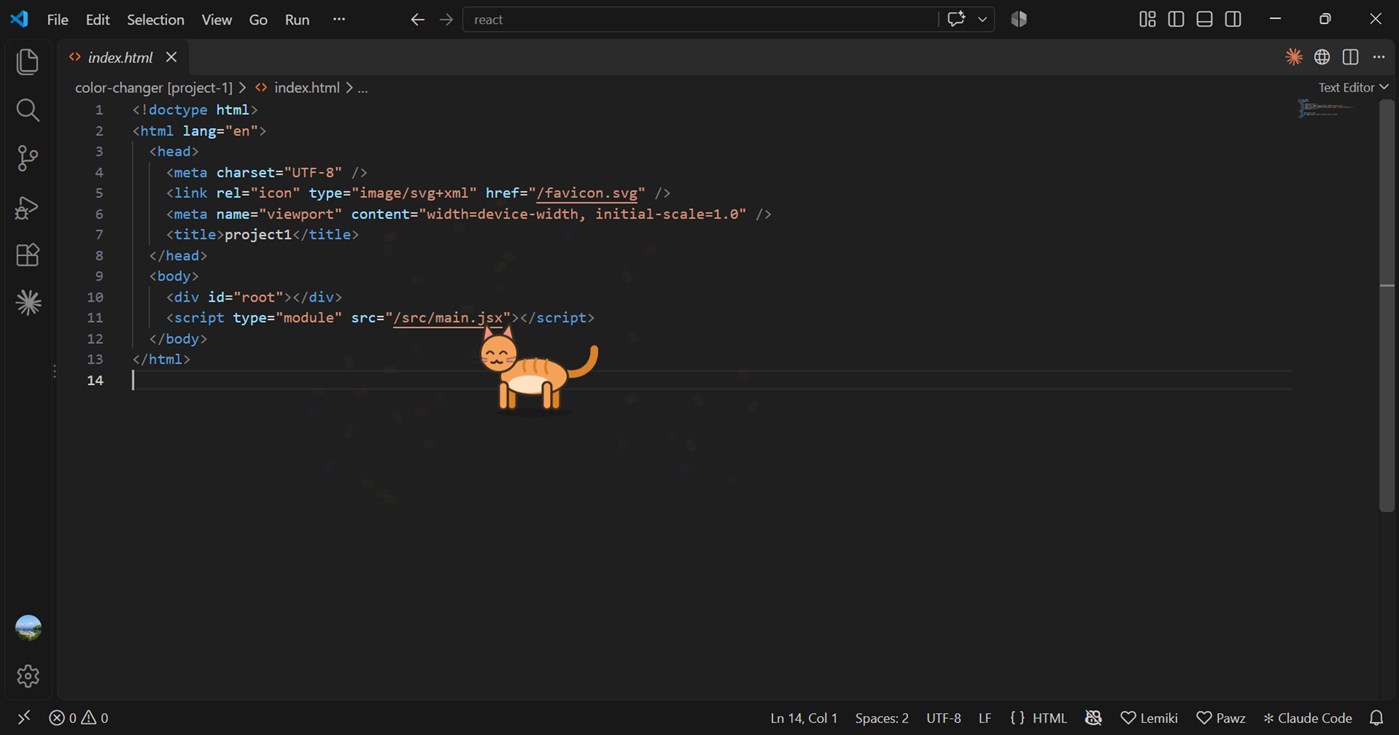The height and width of the screenshot is (735, 1399).
Task: Open the Extensions view
Action: (x=28, y=255)
